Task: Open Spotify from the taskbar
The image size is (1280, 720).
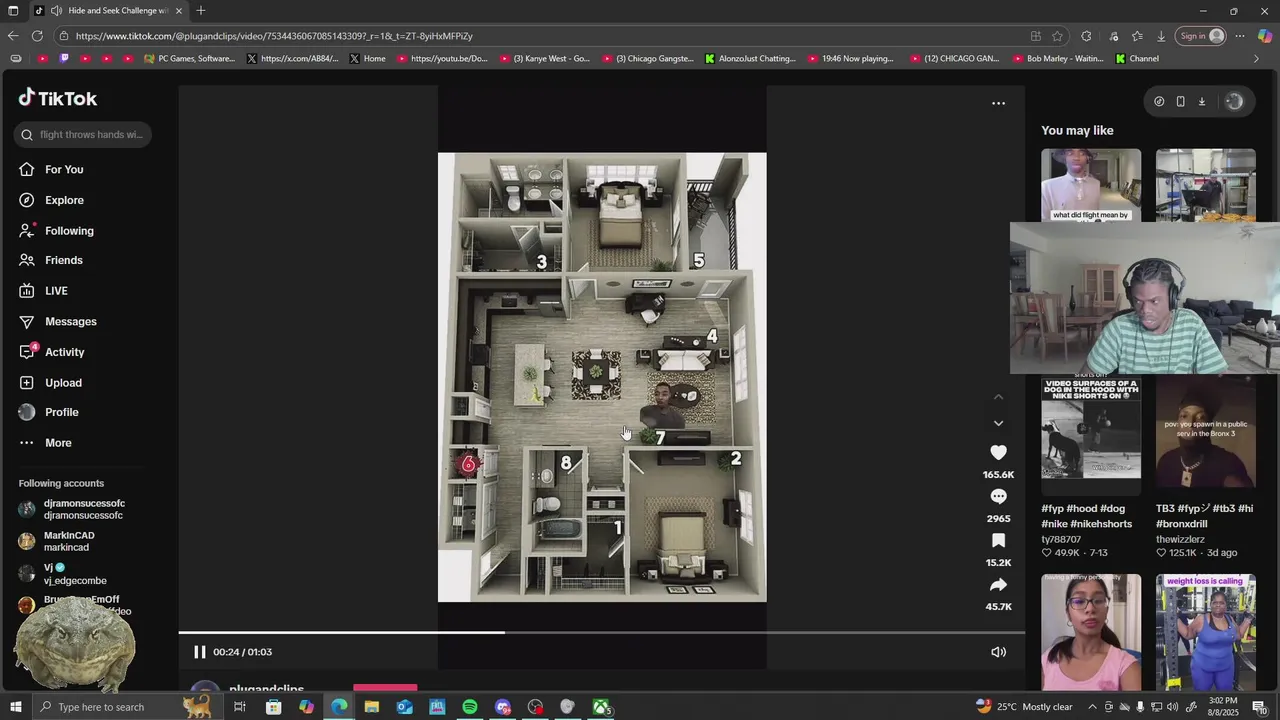Action: click(x=470, y=707)
